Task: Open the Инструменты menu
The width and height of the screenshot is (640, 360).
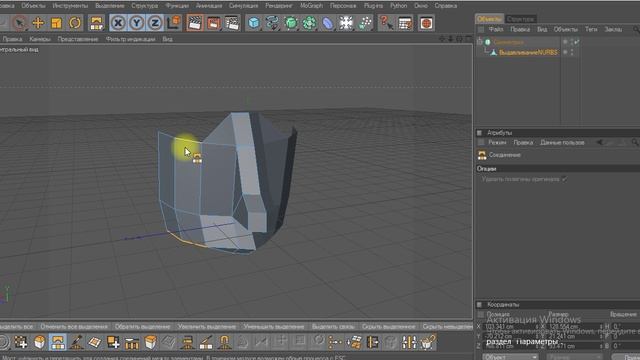Action: 70,6
